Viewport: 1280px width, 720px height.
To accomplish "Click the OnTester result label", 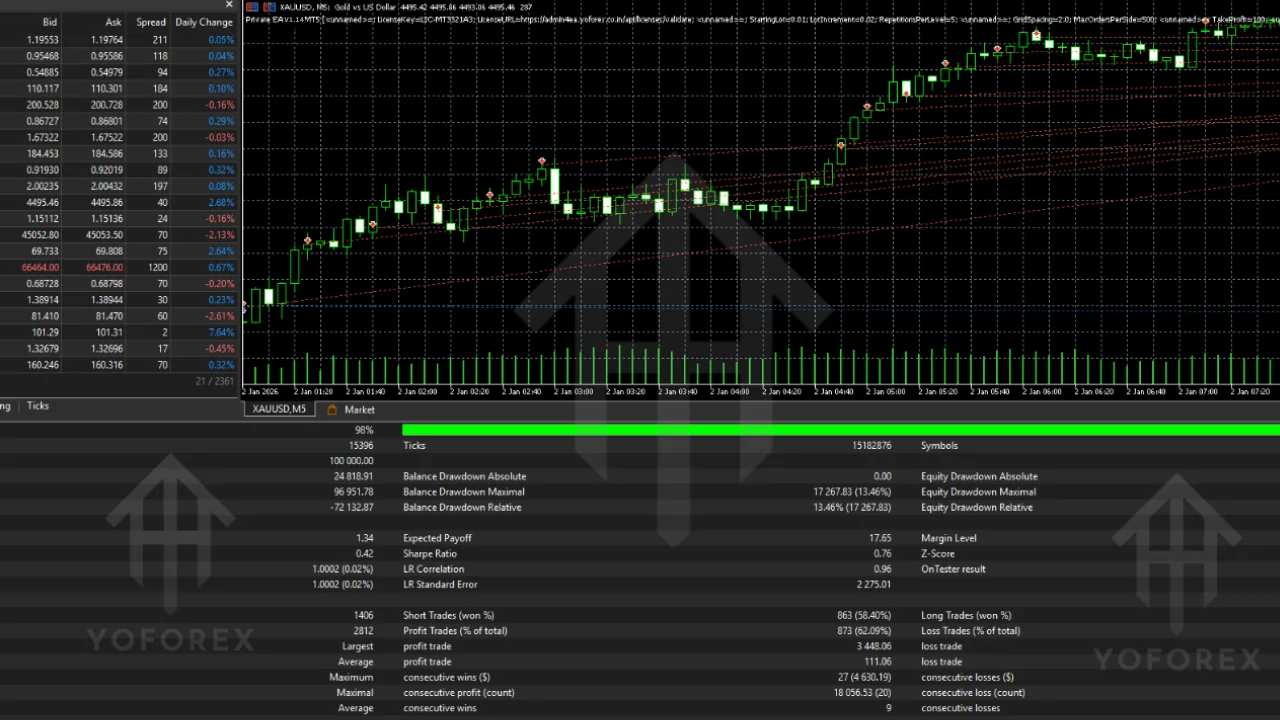I will (953, 570).
